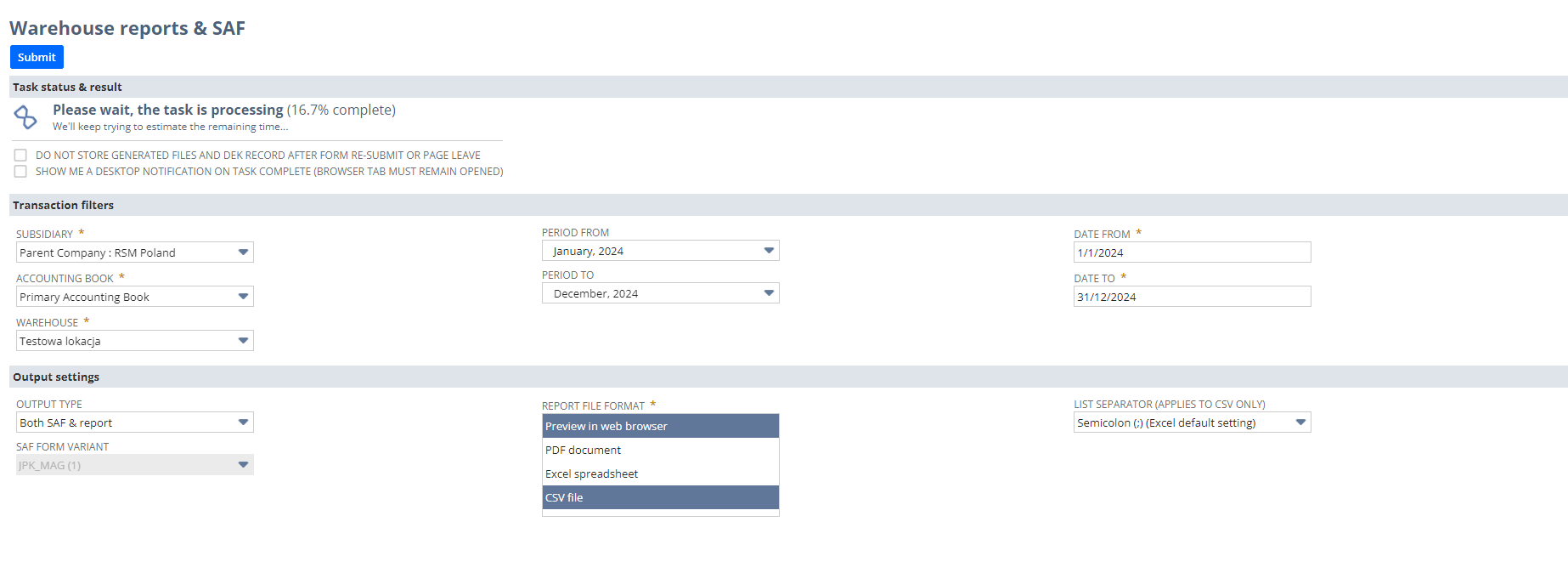Click the Date To input field
The width and height of the screenshot is (1568, 567).
point(1191,297)
